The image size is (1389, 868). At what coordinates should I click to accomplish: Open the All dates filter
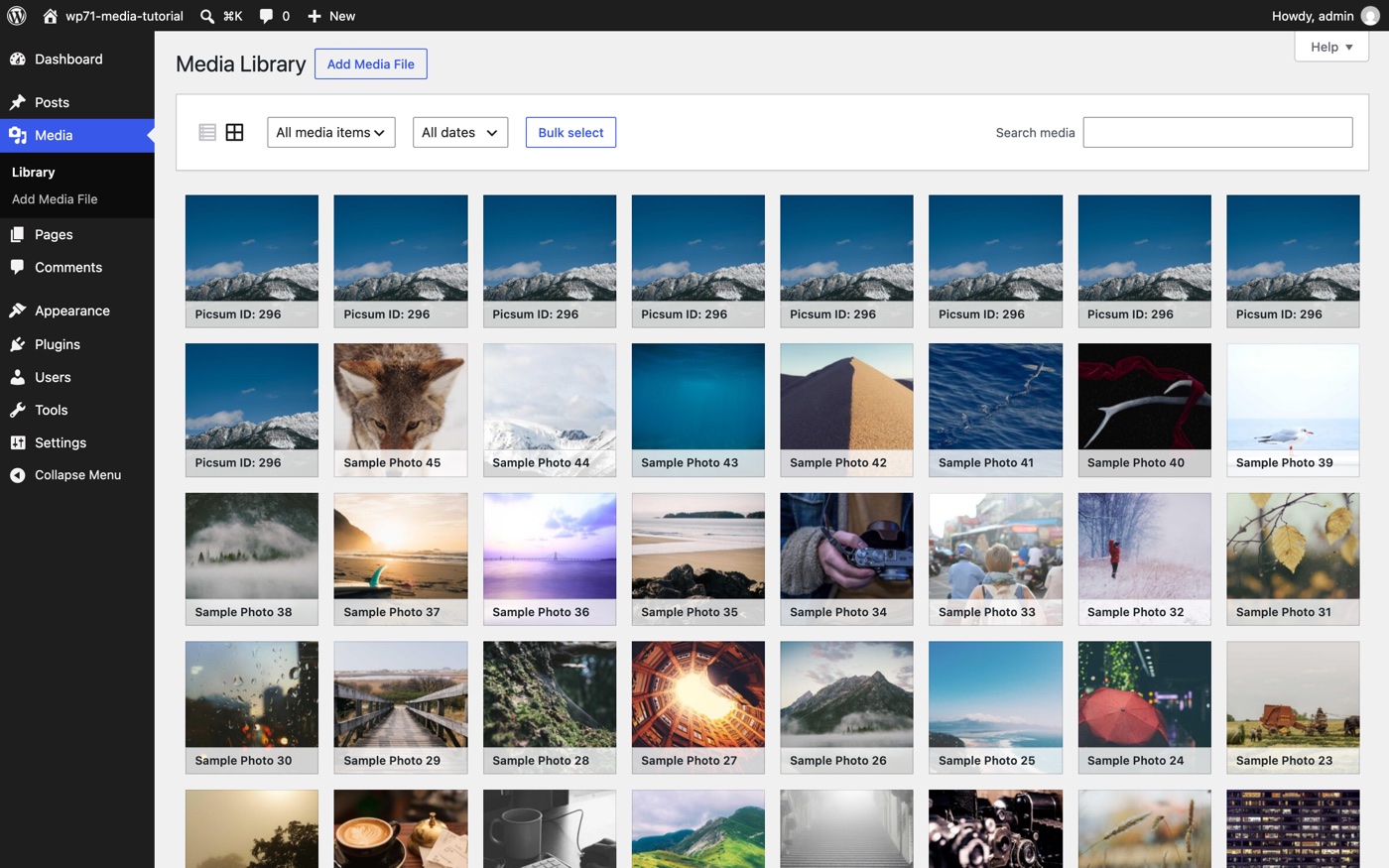(x=460, y=132)
